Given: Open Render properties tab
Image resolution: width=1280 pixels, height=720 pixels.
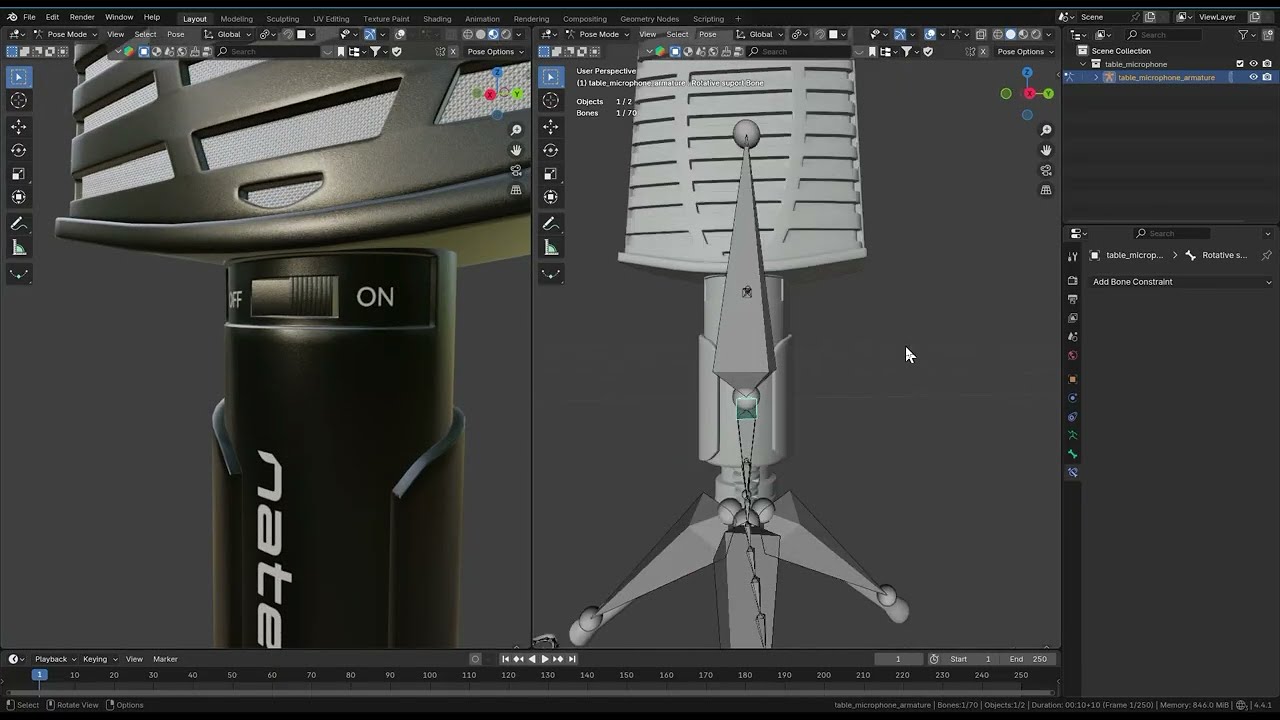Looking at the screenshot, I should coord(1072,281).
